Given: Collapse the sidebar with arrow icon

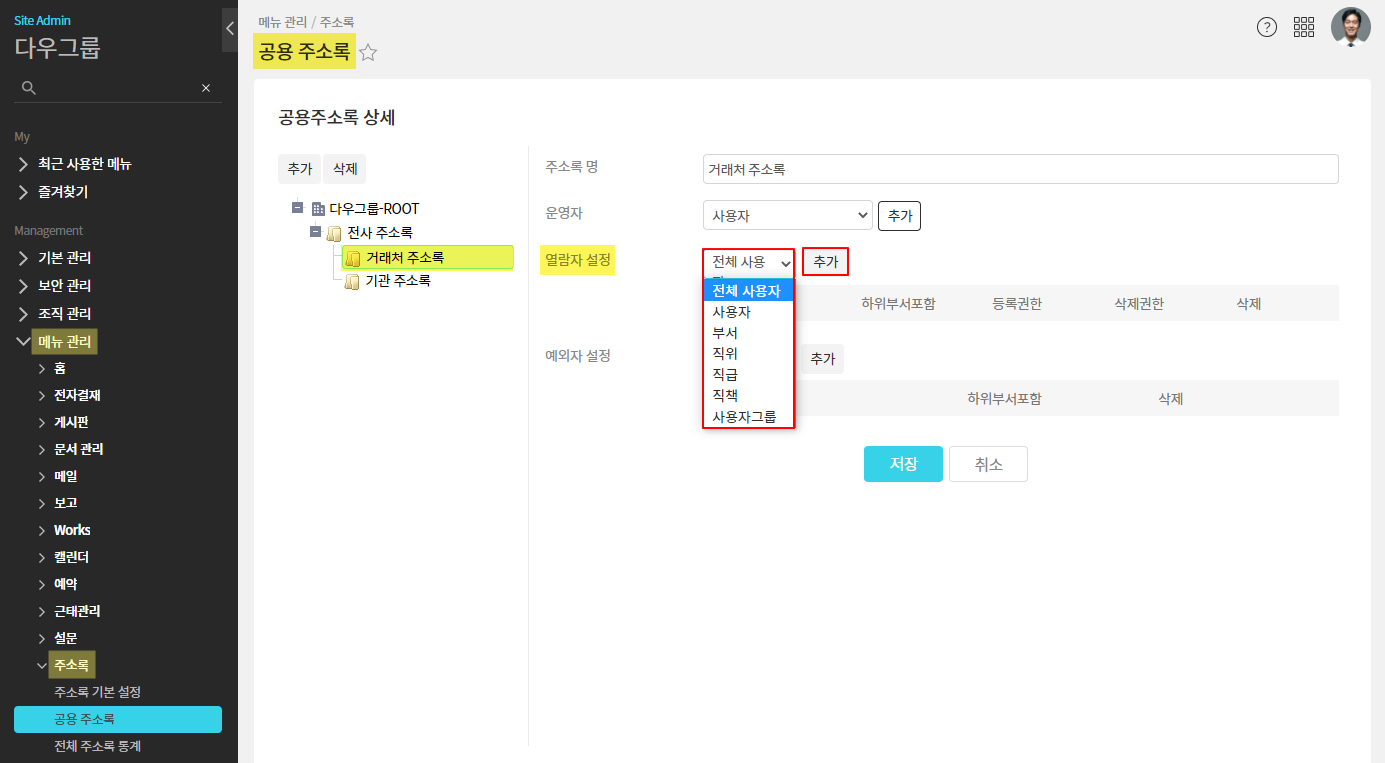Looking at the screenshot, I should pyautogui.click(x=230, y=29).
